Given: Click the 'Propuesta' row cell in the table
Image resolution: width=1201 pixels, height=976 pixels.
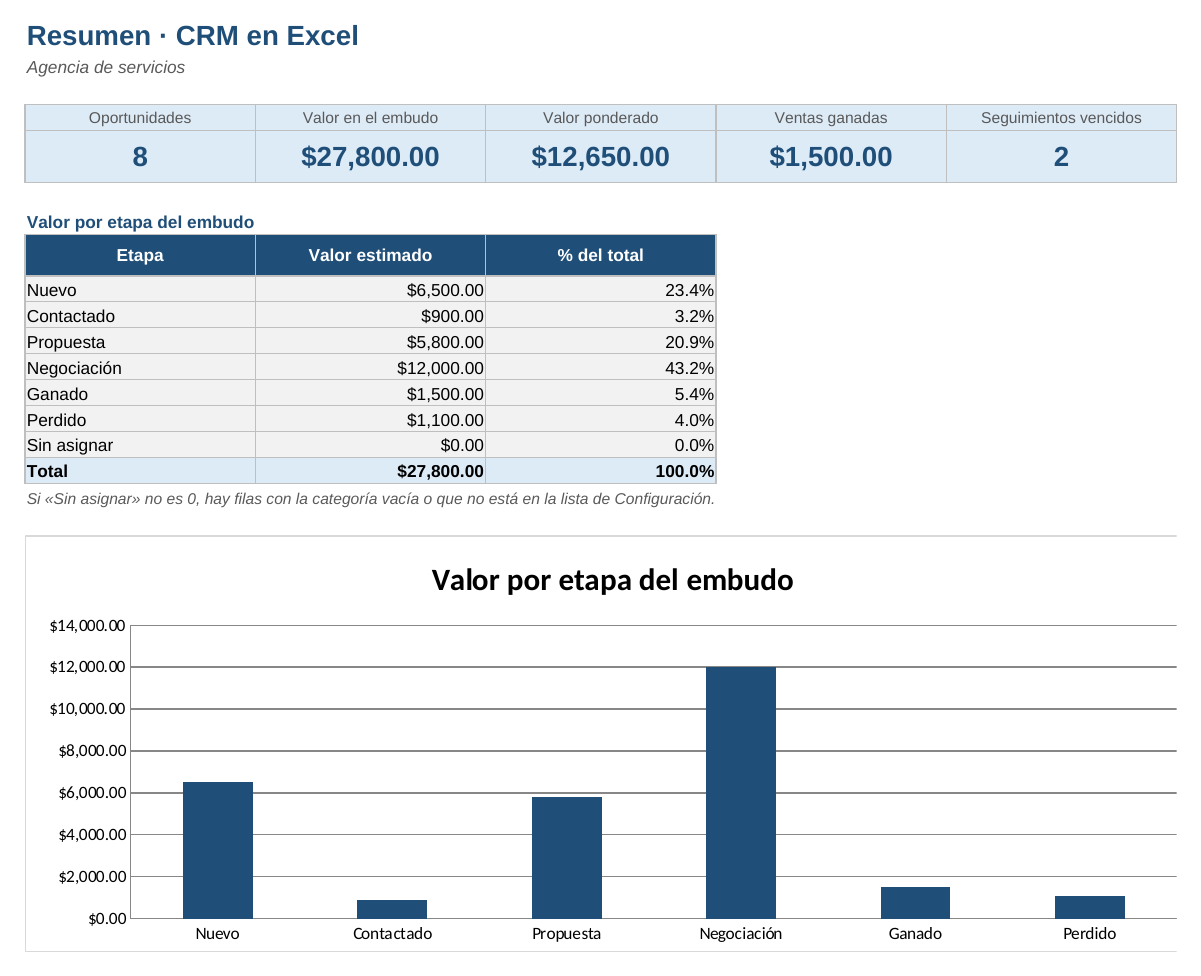Looking at the screenshot, I should [x=140, y=342].
